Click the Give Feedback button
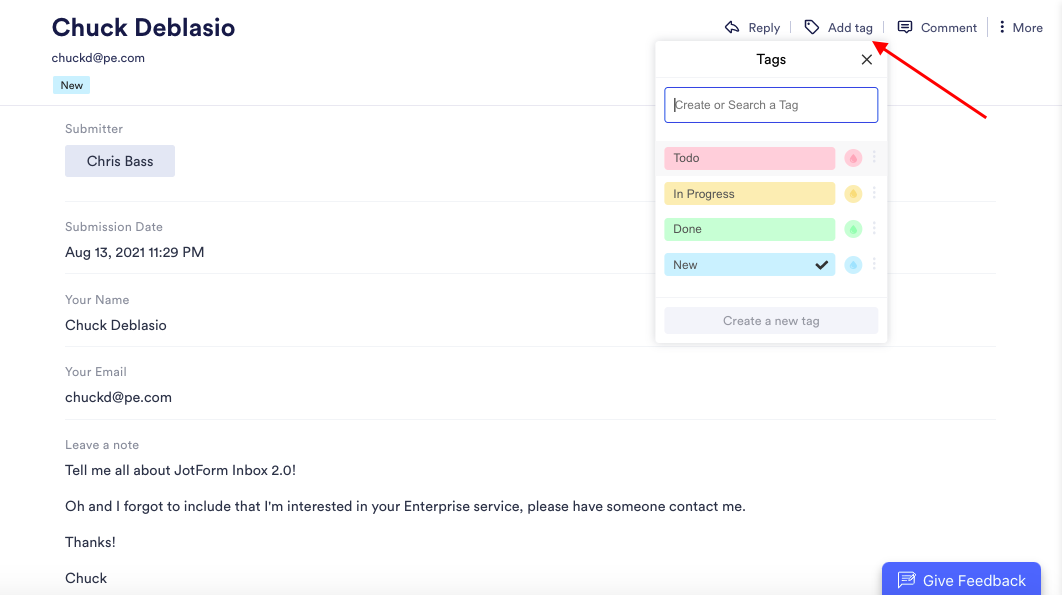Screen dimensions: 1062x595 click(x=961, y=580)
